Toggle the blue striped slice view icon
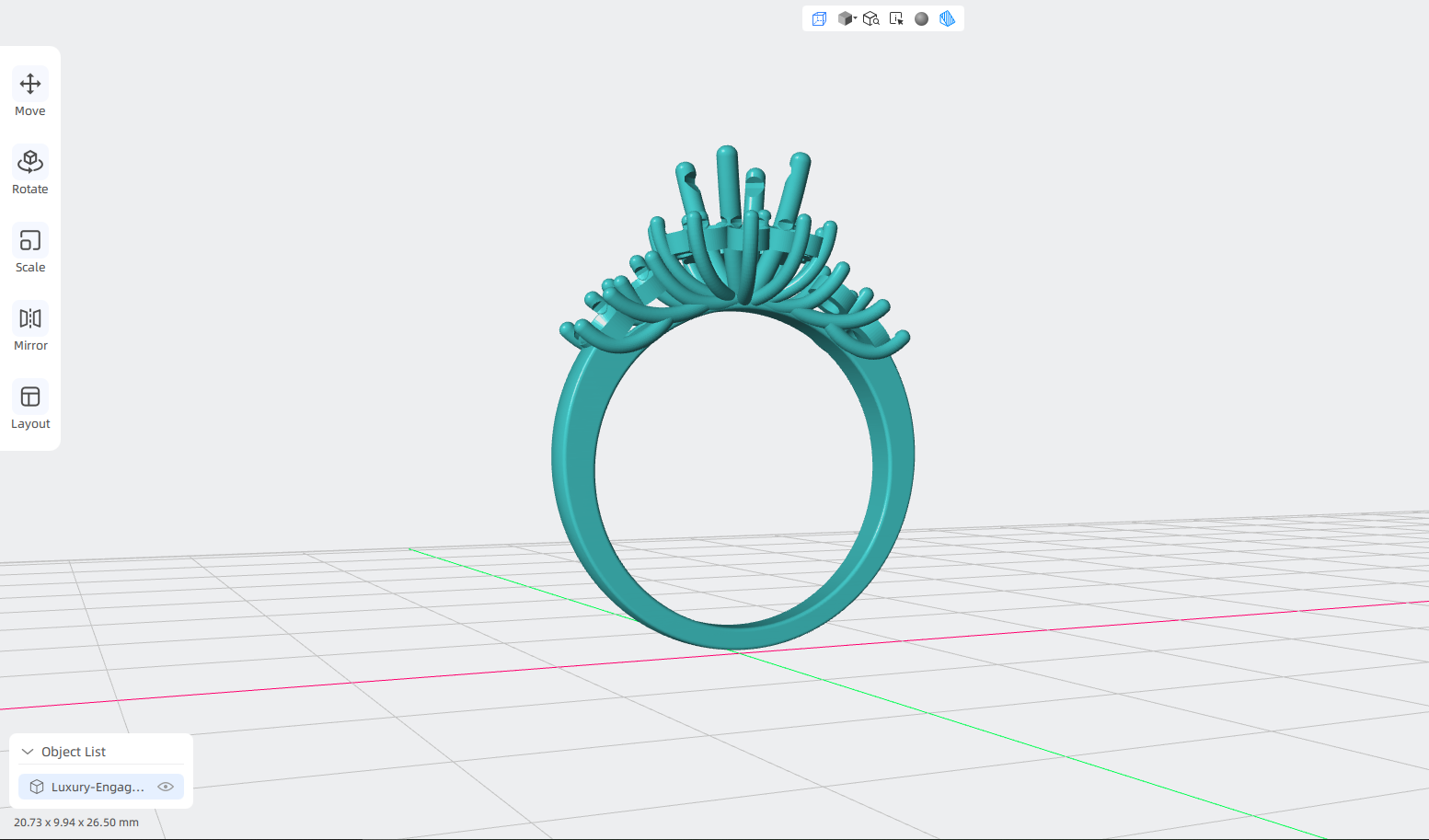Screen dimensions: 1429x840 coord(947,18)
